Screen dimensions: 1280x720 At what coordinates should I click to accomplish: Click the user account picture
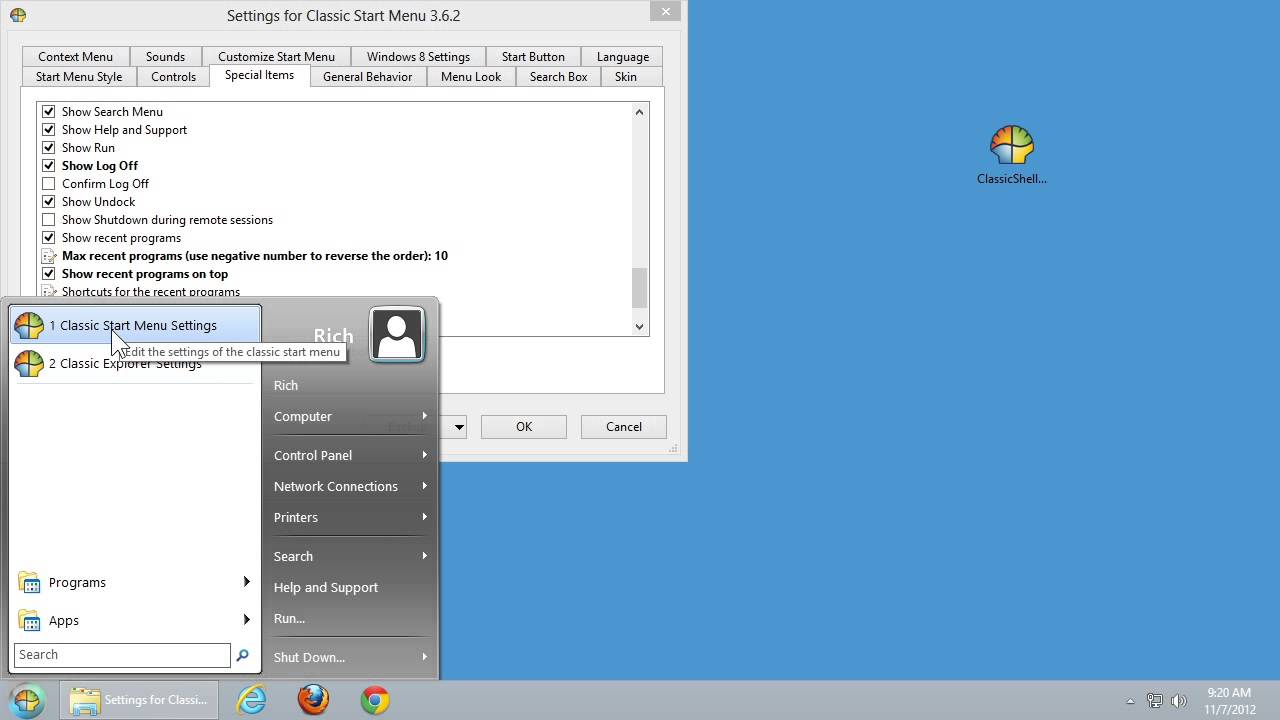(397, 334)
